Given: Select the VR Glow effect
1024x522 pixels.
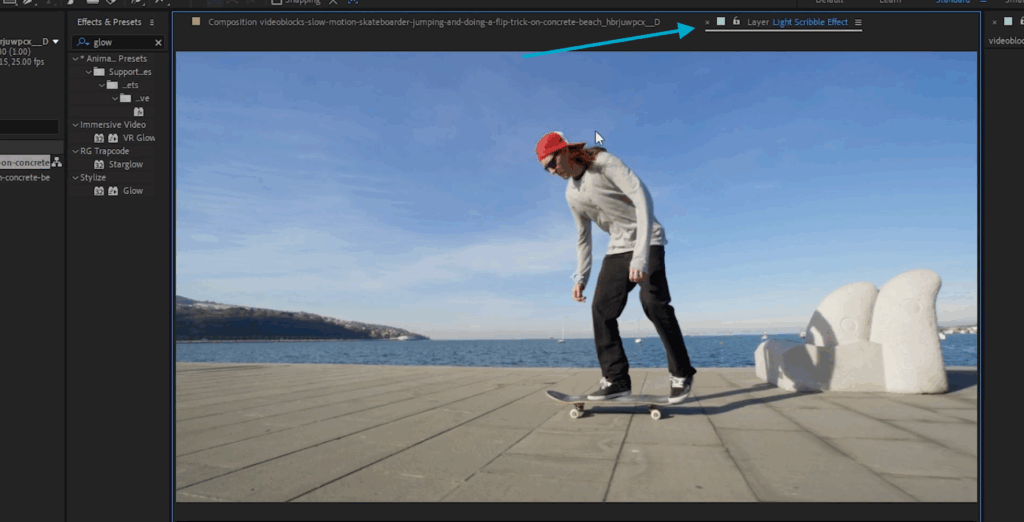Looking at the screenshot, I should pyautogui.click(x=139, y=138).
